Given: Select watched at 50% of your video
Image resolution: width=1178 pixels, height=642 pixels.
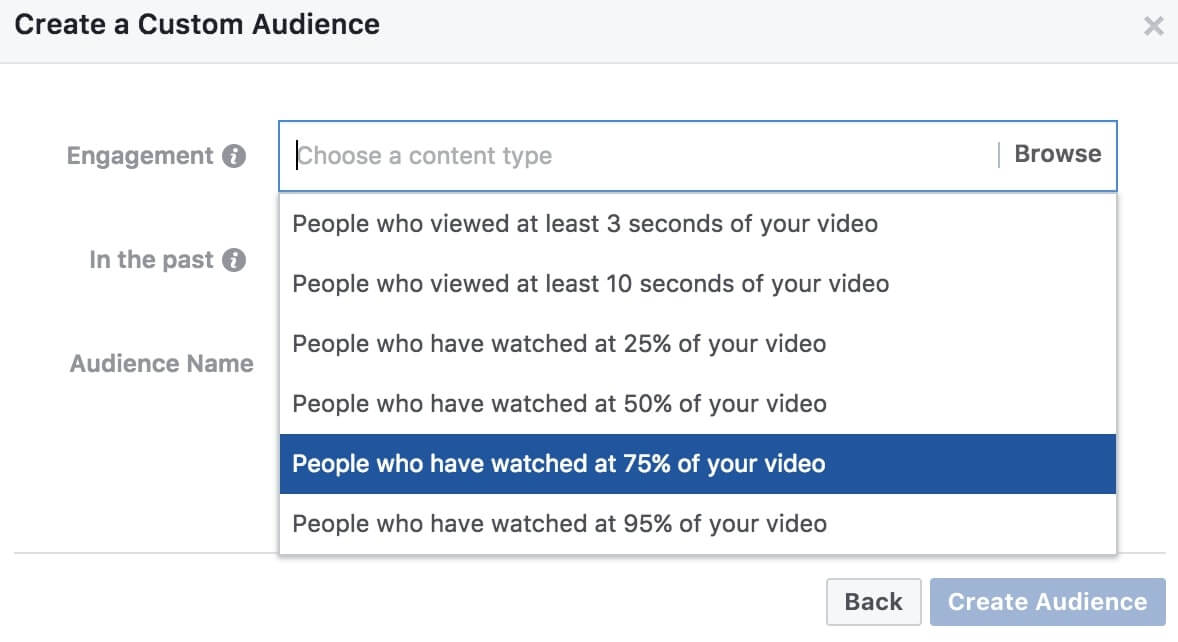Looking at the screenshot, I should 698,404.
